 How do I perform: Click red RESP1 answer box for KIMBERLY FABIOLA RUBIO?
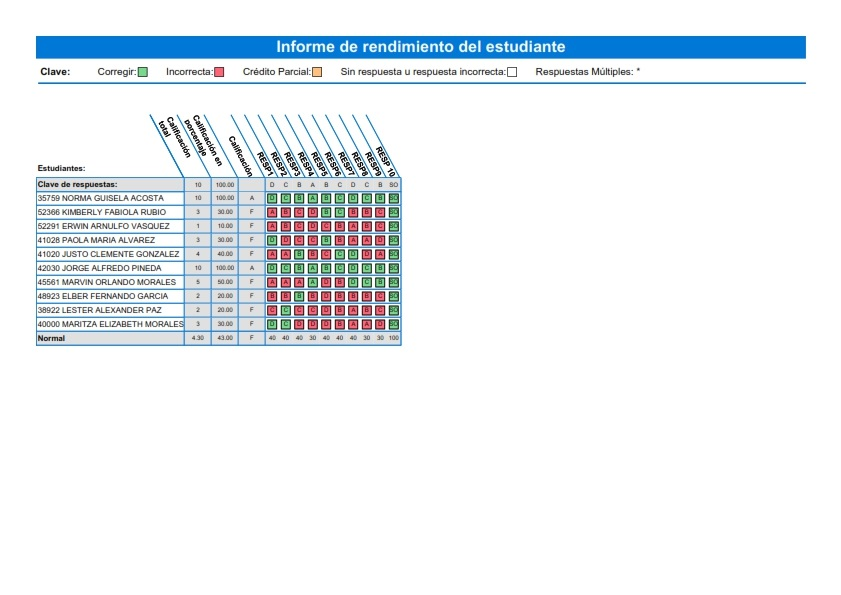[272, 212]
